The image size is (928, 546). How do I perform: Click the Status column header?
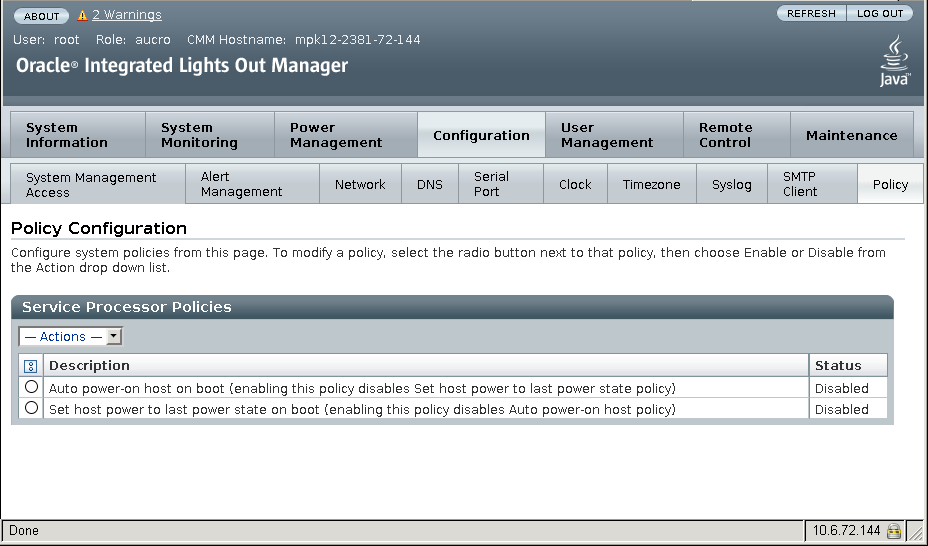coord(848,366)
